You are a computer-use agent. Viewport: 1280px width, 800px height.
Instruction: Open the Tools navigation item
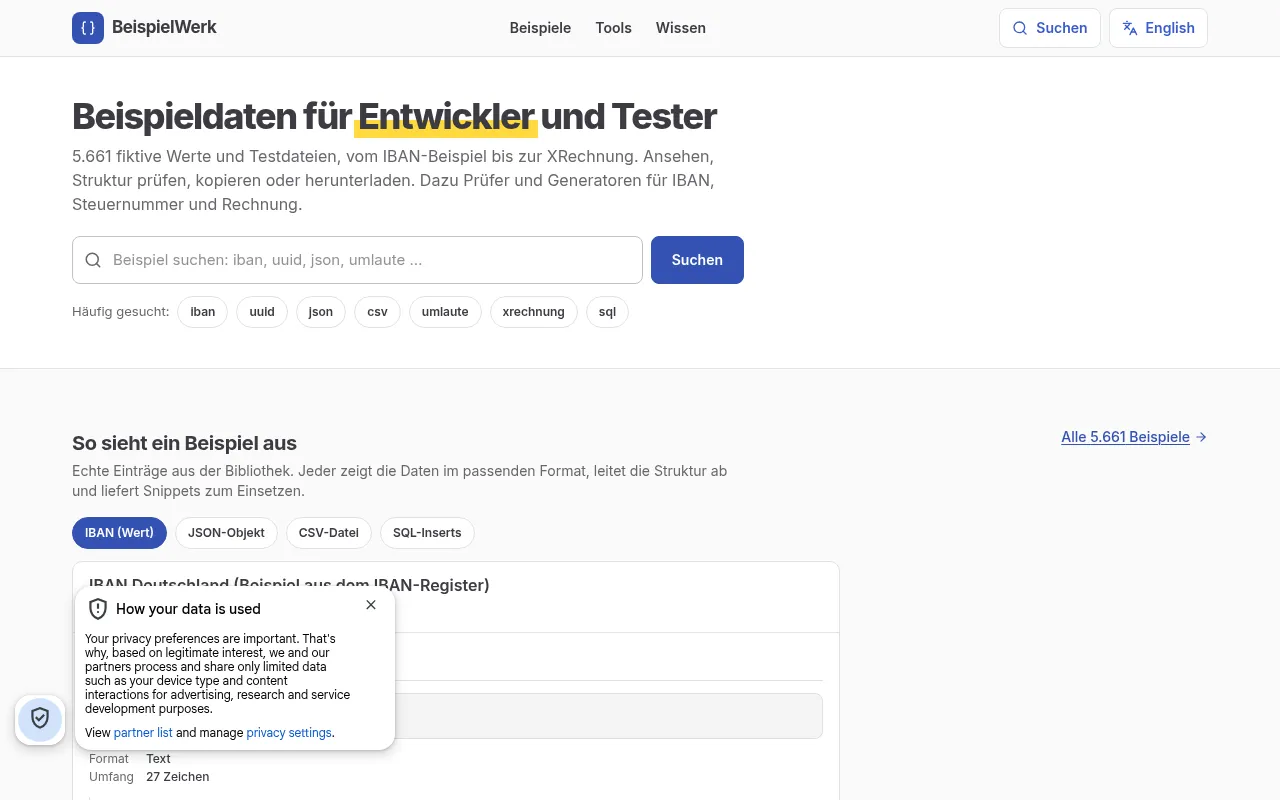[x=613, y=28]
